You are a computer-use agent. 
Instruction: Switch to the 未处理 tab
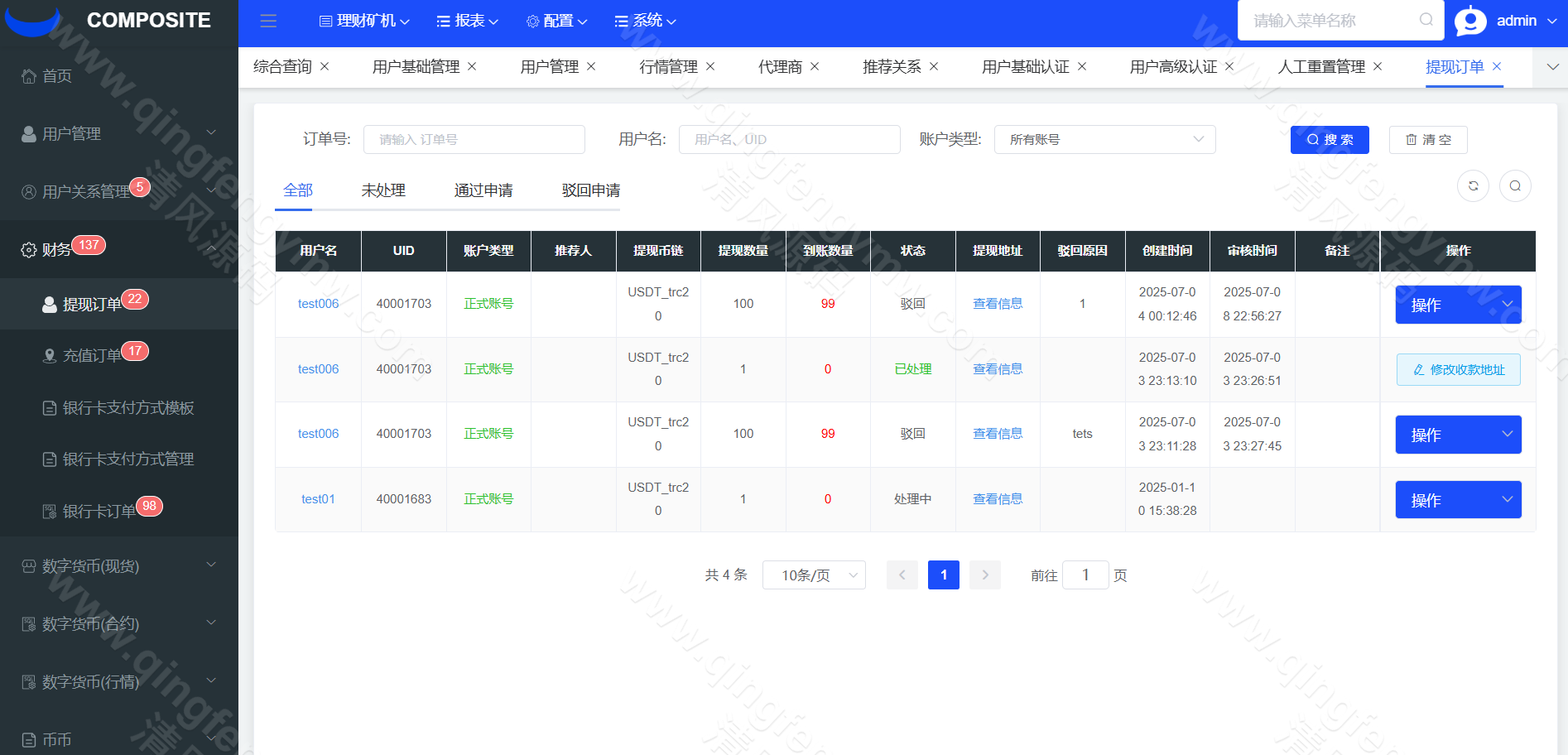tap(382, 190)
